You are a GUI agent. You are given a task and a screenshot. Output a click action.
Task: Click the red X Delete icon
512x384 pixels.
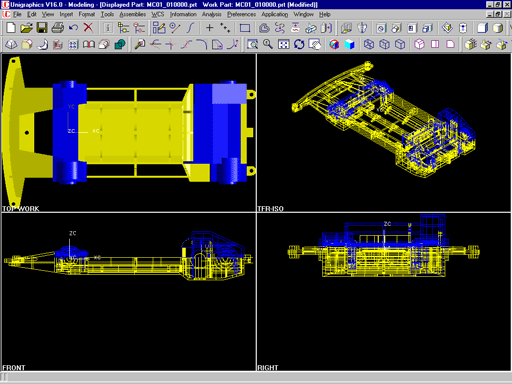[x=88, y=28]
